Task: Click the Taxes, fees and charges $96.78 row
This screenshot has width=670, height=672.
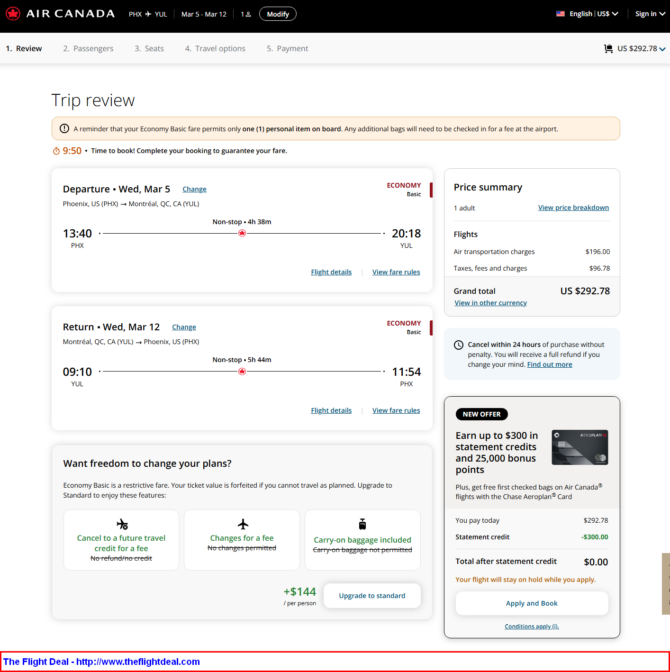Action: (532, 268)
